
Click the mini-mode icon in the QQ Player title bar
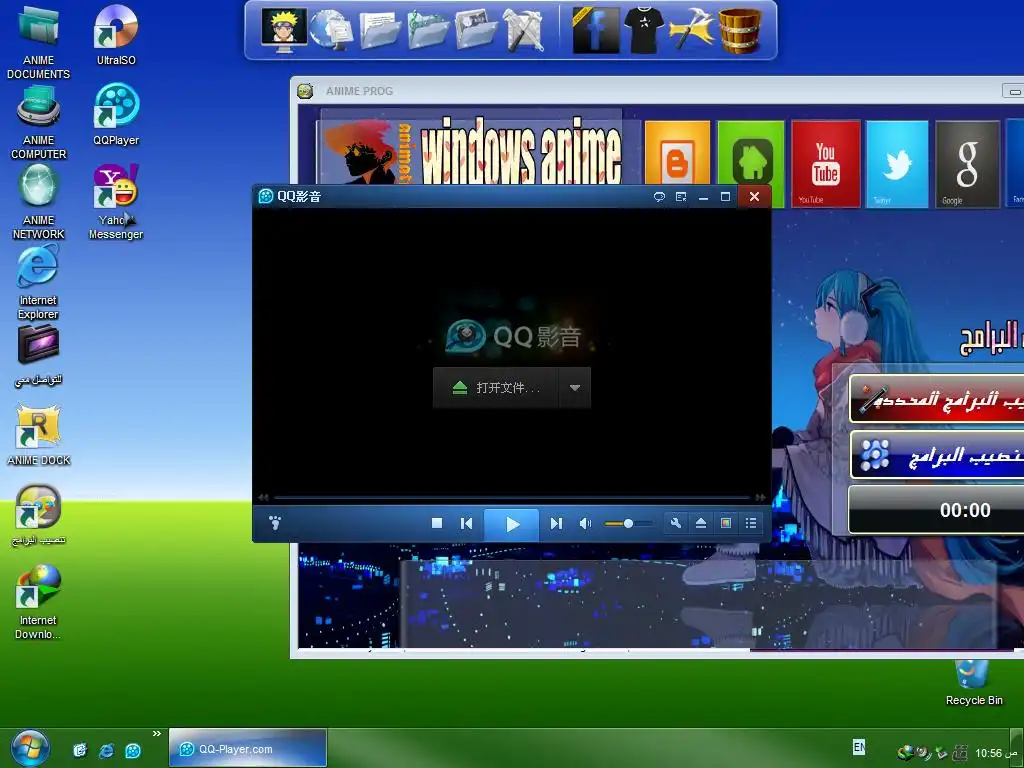pos(681,197)
